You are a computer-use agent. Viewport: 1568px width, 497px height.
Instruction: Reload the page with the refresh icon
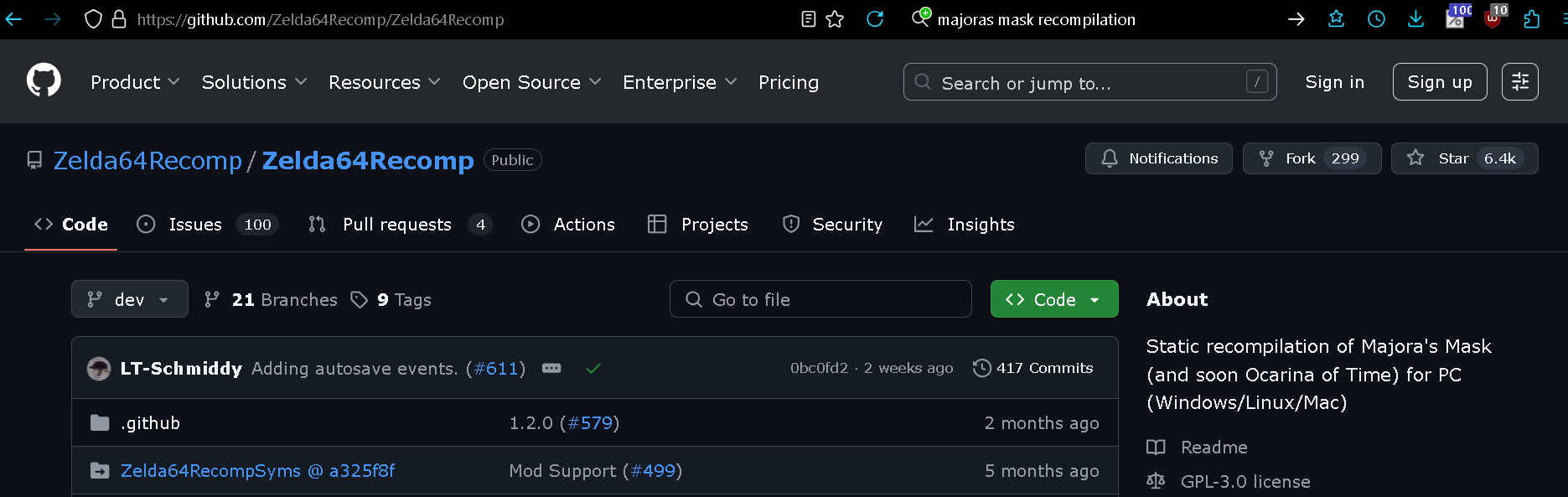coord(875,18)
